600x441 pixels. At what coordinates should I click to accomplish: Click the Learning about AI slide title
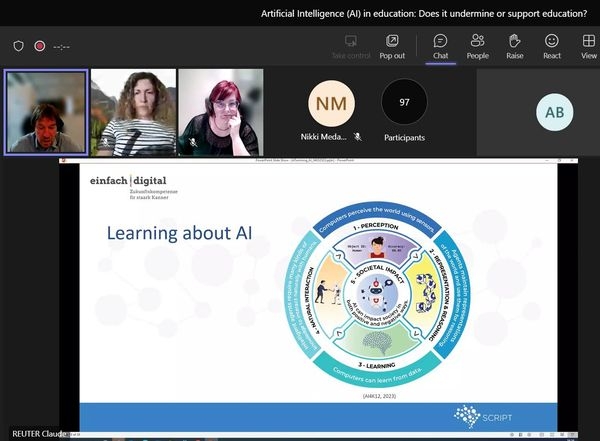(x=179, y=233)
